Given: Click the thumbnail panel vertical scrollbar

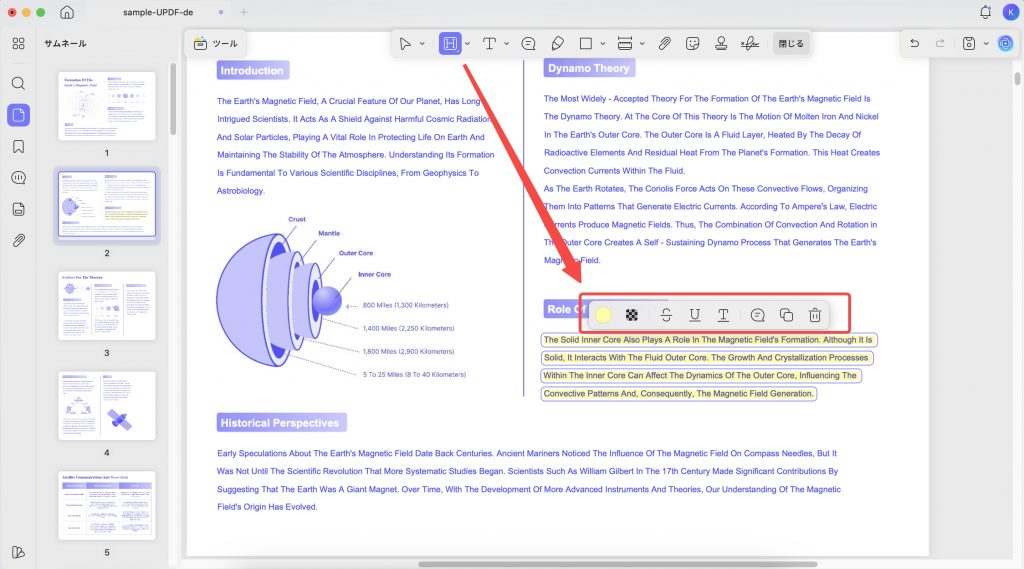Looking at the screenshot, I should coord(173,99).
